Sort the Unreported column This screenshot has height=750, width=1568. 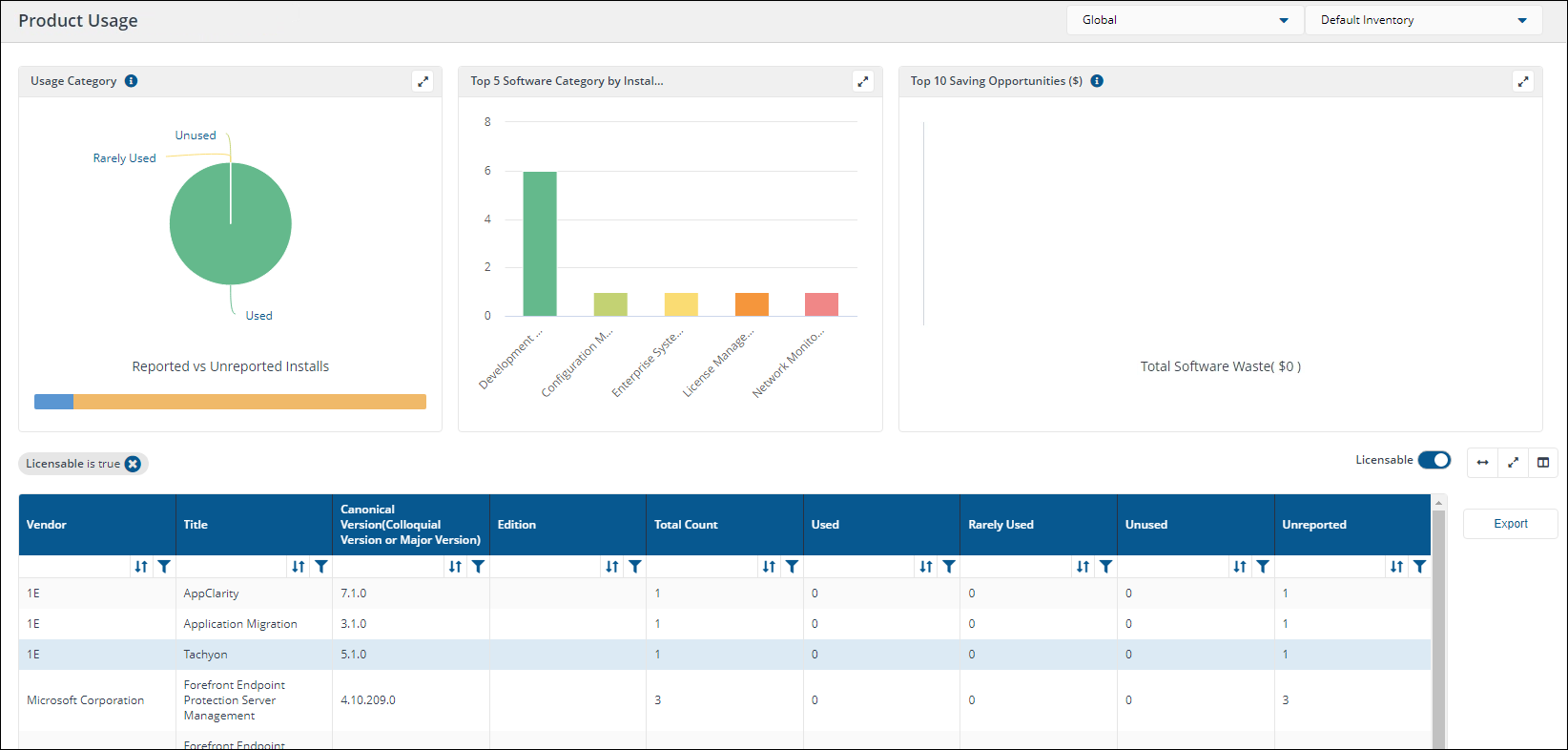coord(1396,567)
